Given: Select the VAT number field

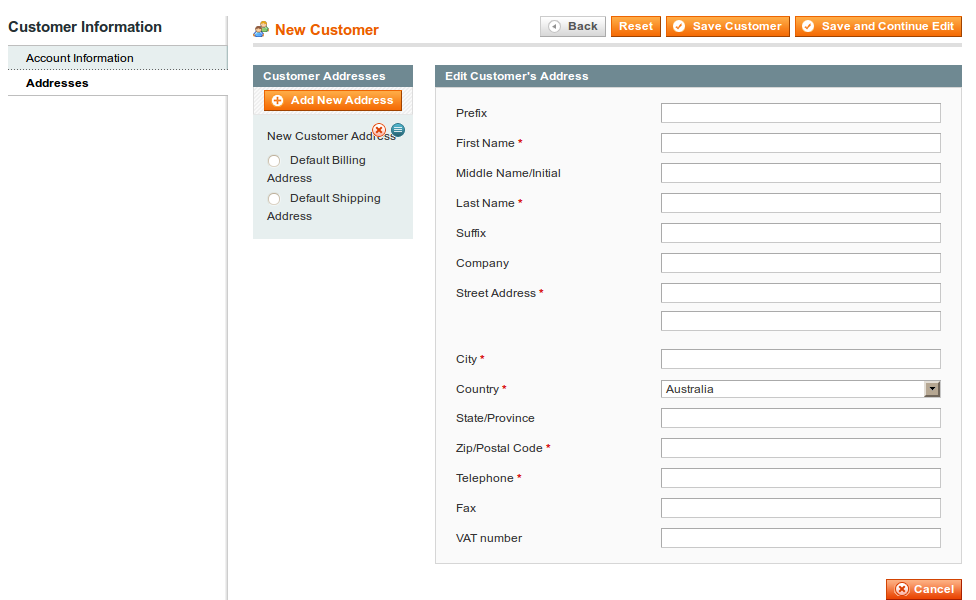Looking at the screenshot, I should click(x=800, y=538).
